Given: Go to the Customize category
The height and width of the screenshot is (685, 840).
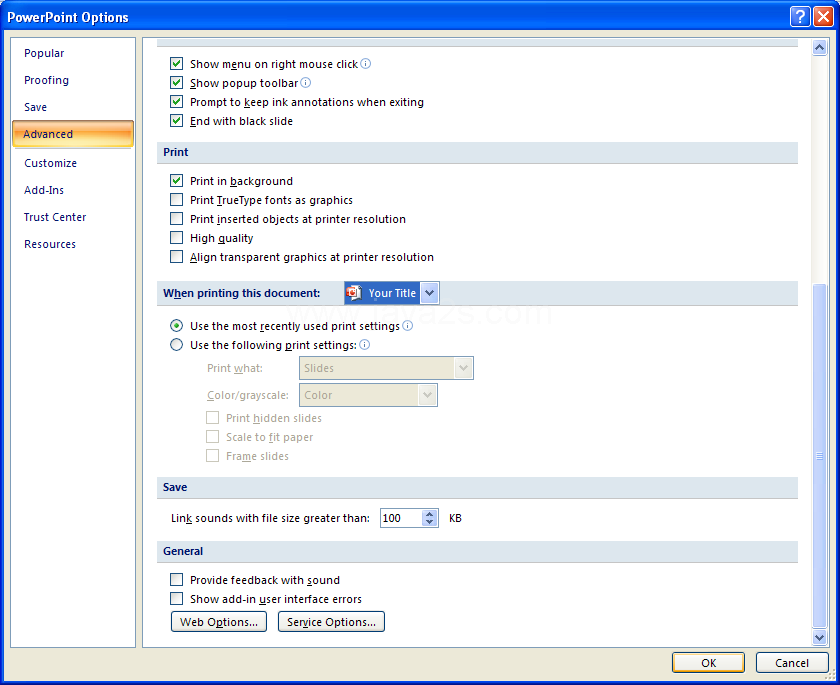Looking at the screenshot, I should (x=73, y=163).
